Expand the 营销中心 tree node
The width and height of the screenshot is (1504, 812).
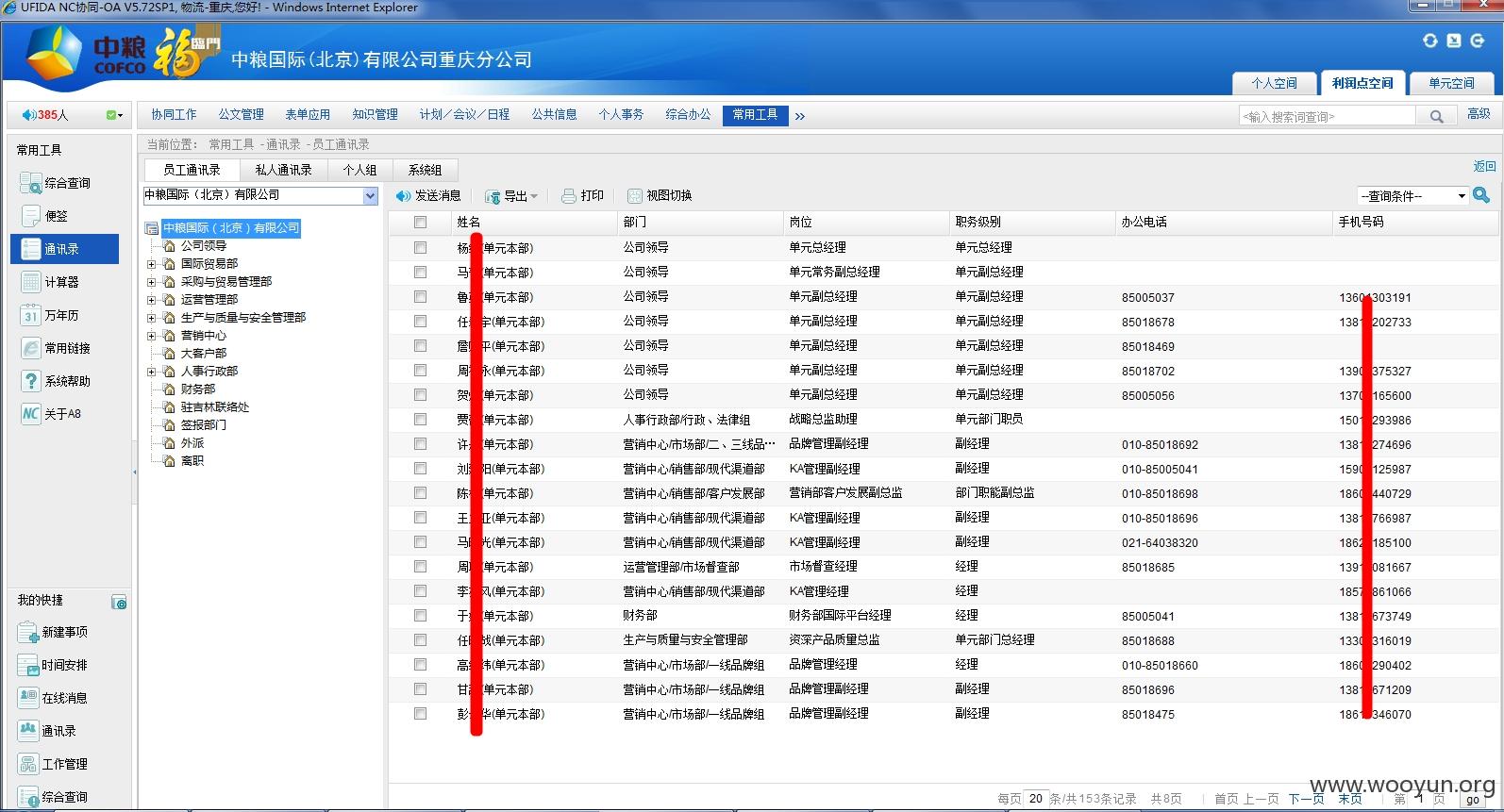click(x=151, y=336)
